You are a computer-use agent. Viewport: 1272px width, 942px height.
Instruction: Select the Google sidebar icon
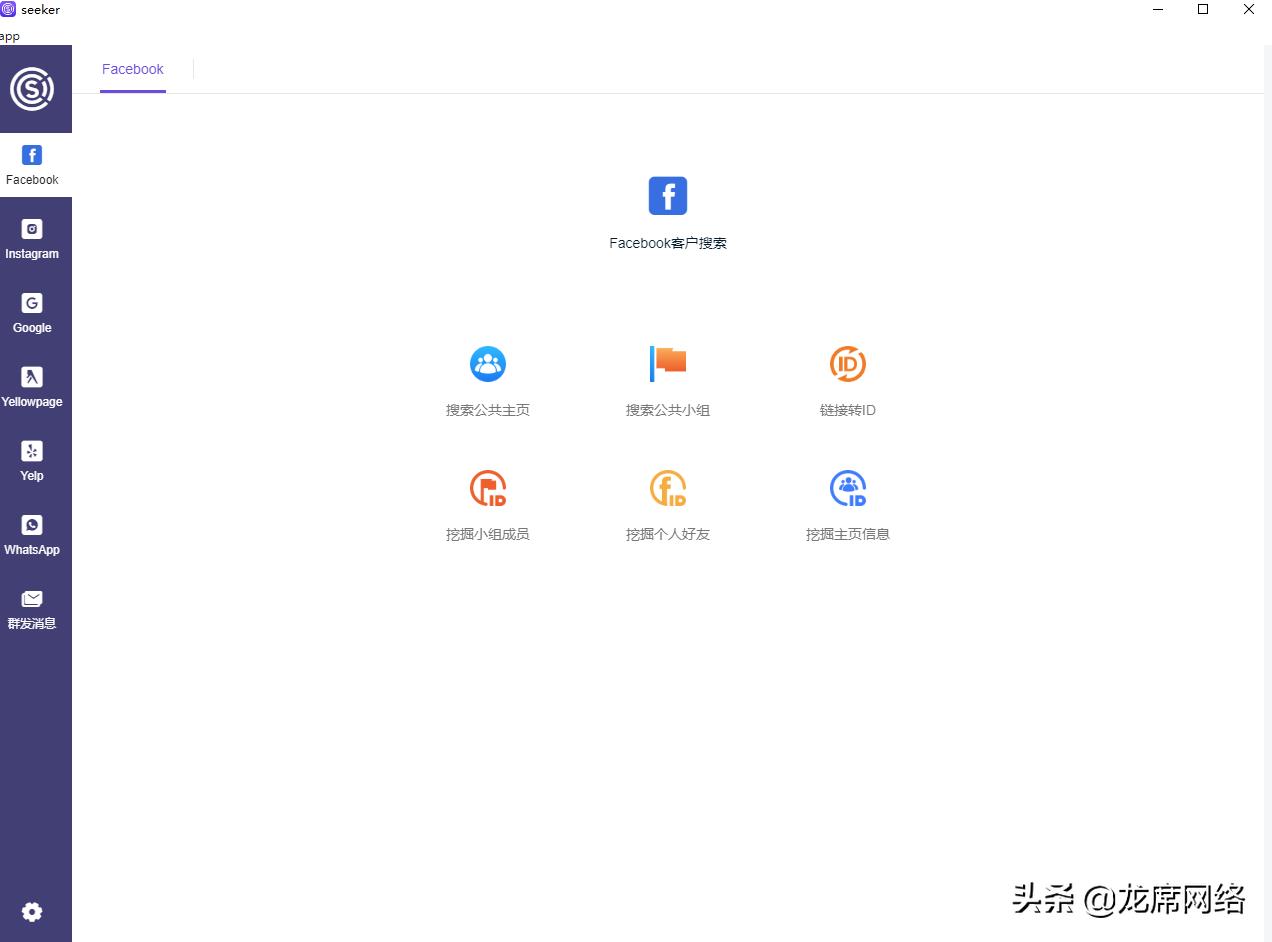32,313
